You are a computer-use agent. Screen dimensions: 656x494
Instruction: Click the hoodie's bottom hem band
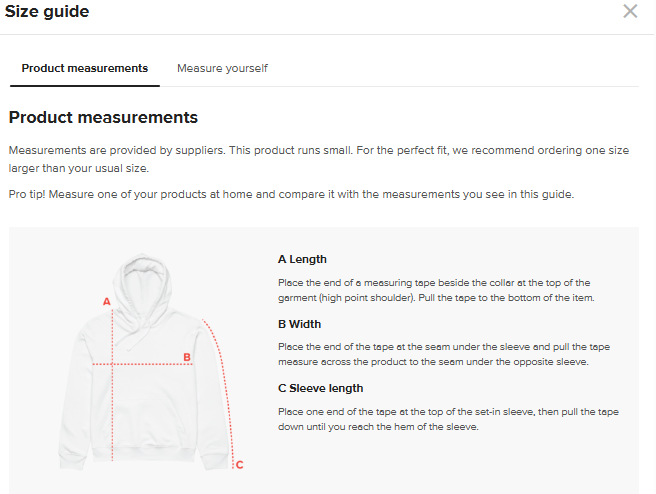148,454
